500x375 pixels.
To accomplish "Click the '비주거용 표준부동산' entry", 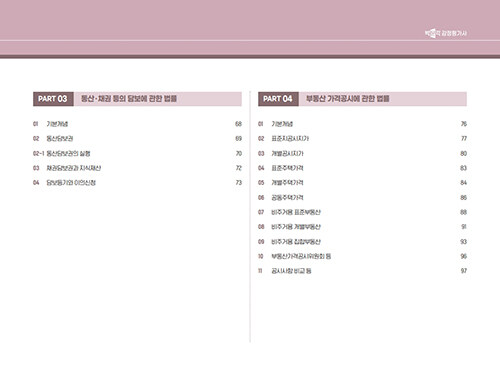I will click(x=296, y=212).
